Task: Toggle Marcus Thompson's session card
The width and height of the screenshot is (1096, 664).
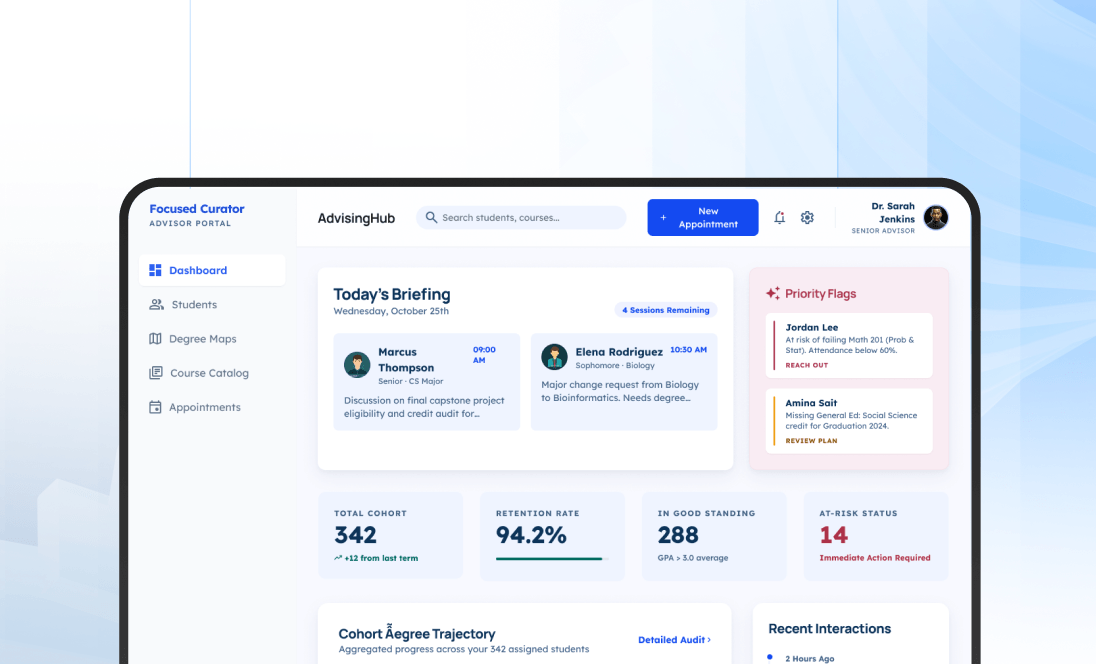Action: coord(426,381)
